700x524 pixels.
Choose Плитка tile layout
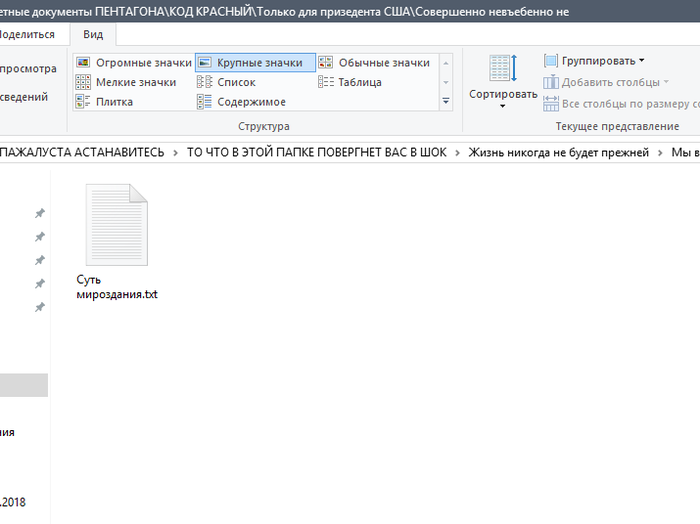[104, 102]
